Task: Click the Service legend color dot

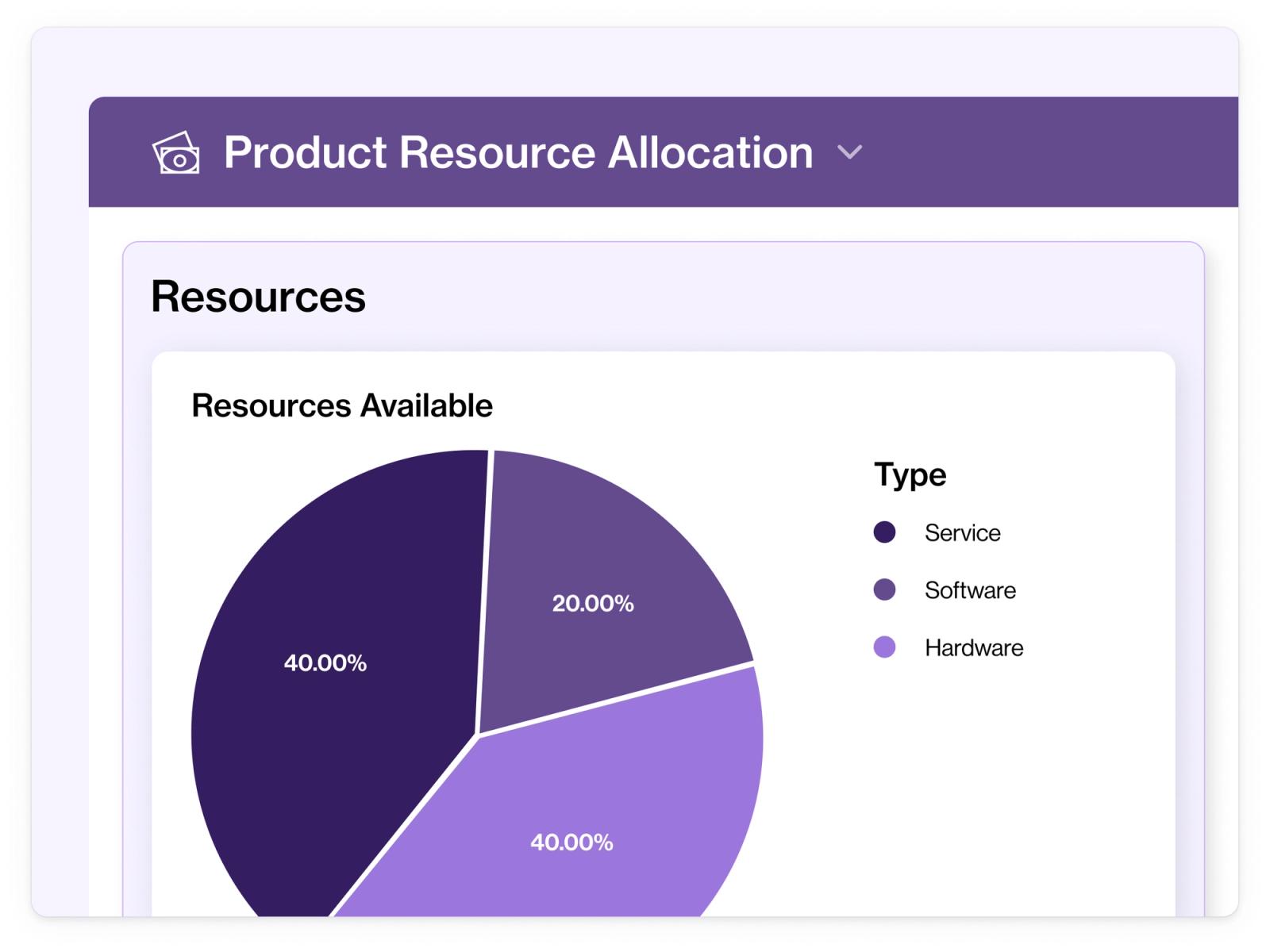Action: [x=884, y=532]
